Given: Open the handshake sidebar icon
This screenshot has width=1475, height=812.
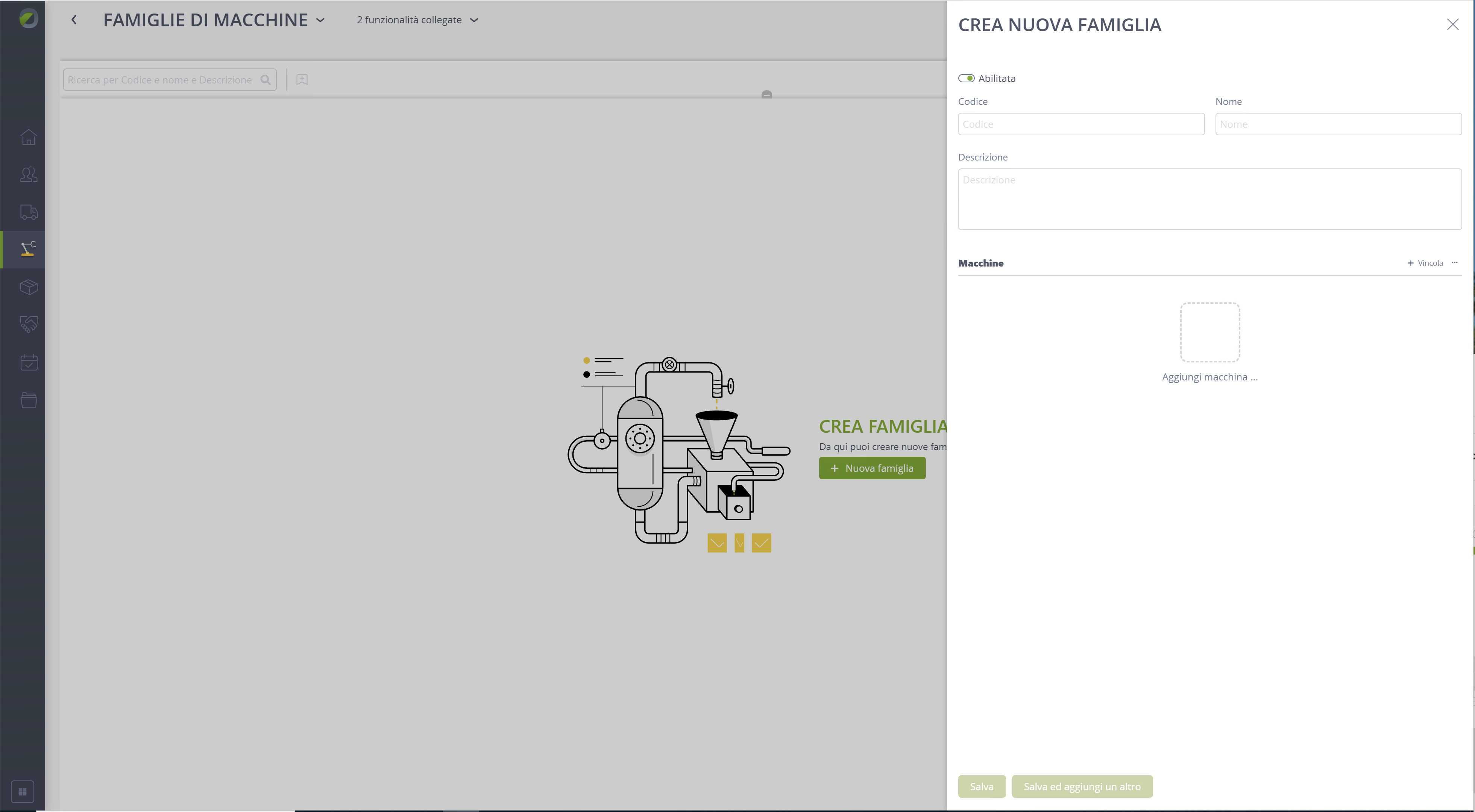Looking at the screenshot, I should point(29,324).
